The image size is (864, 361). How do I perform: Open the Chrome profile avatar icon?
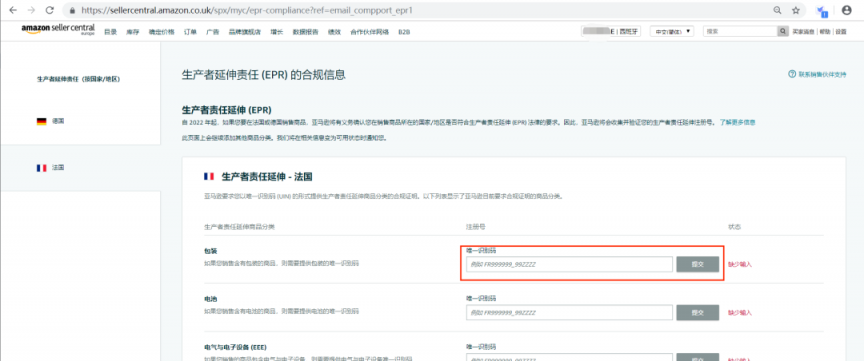coord(847,10)
